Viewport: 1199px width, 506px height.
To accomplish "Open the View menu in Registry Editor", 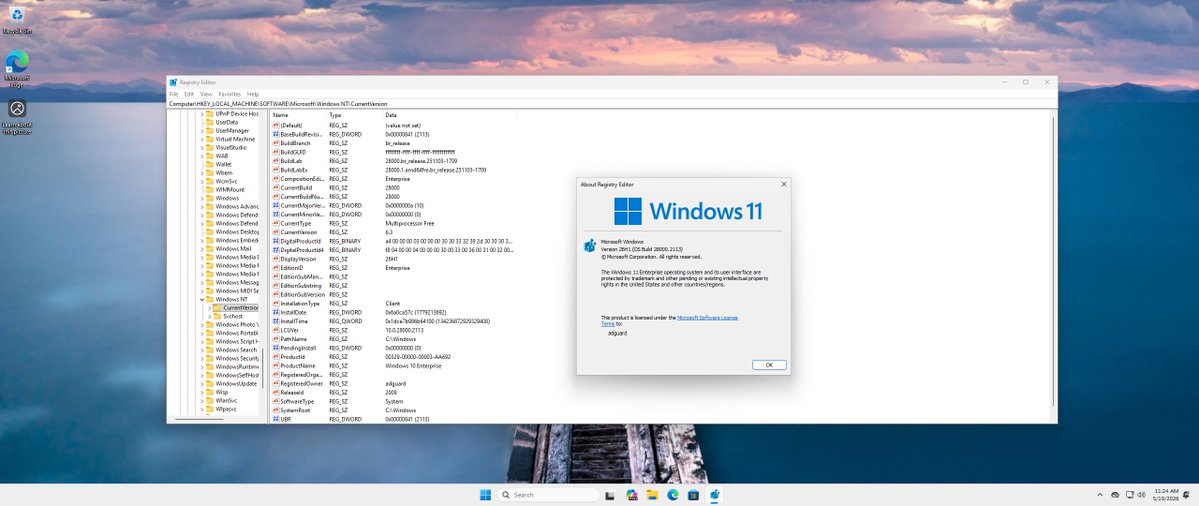I will pos(206,94).
